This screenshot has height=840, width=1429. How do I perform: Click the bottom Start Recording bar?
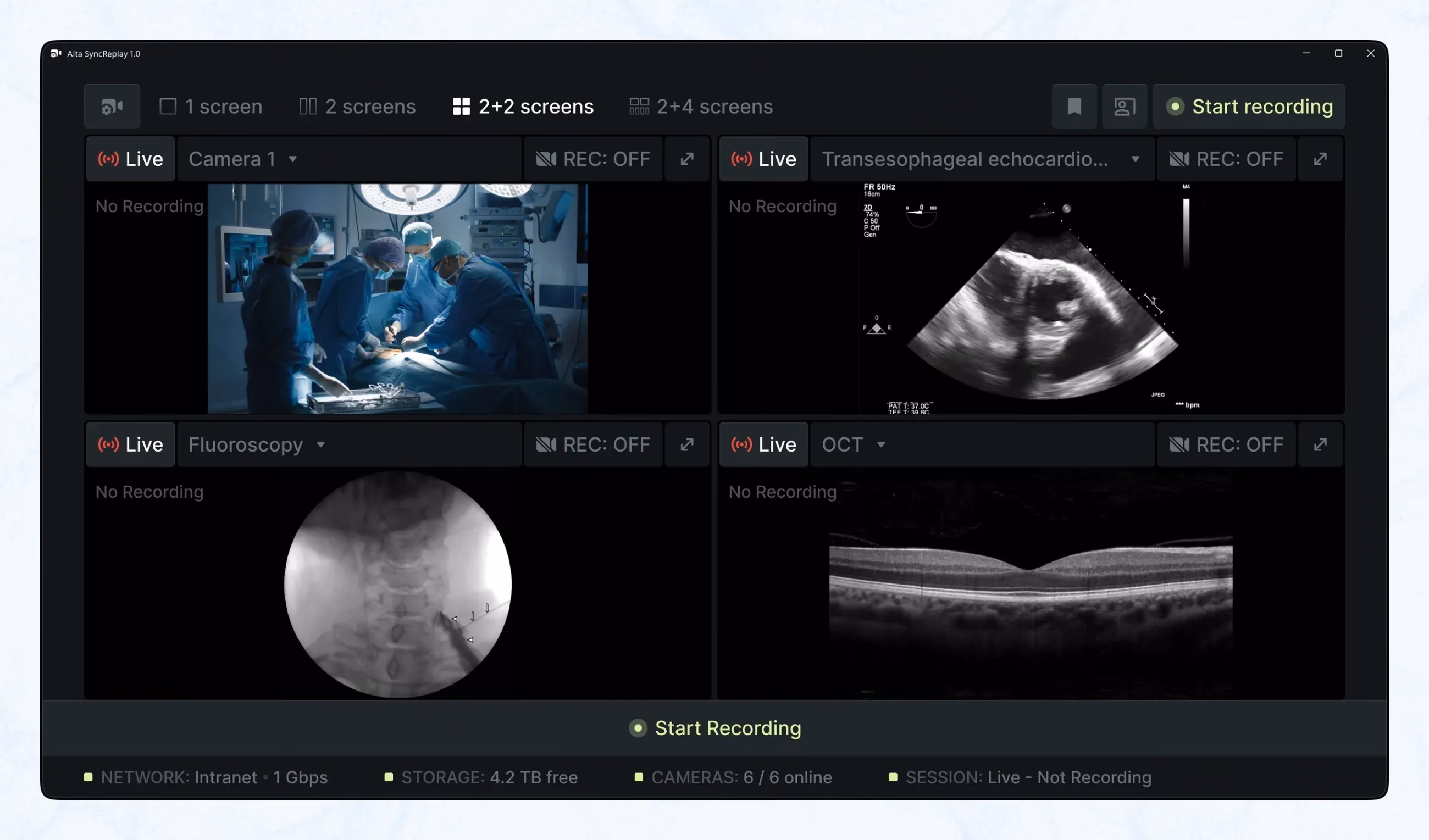pyautogui.click(x=714, y=728)
